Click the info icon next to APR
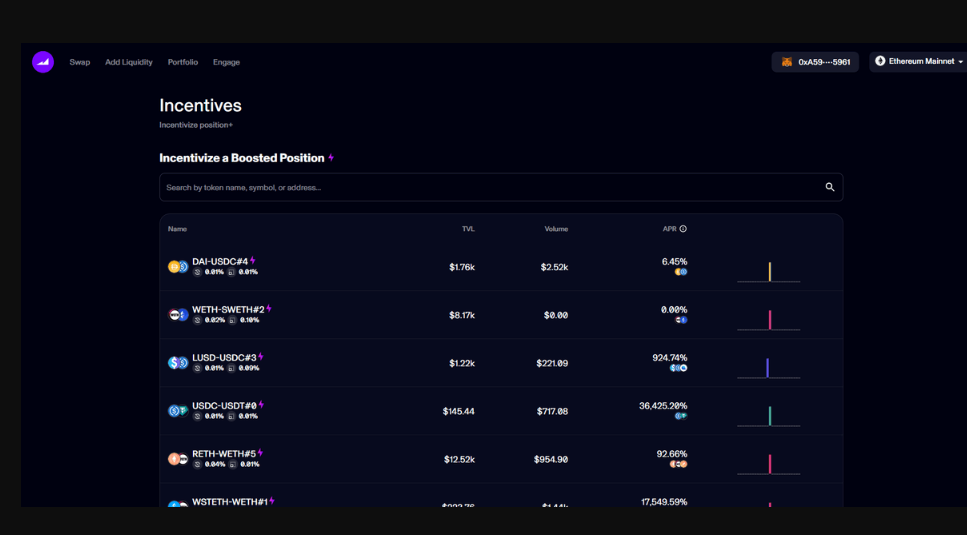 [683, 229]
